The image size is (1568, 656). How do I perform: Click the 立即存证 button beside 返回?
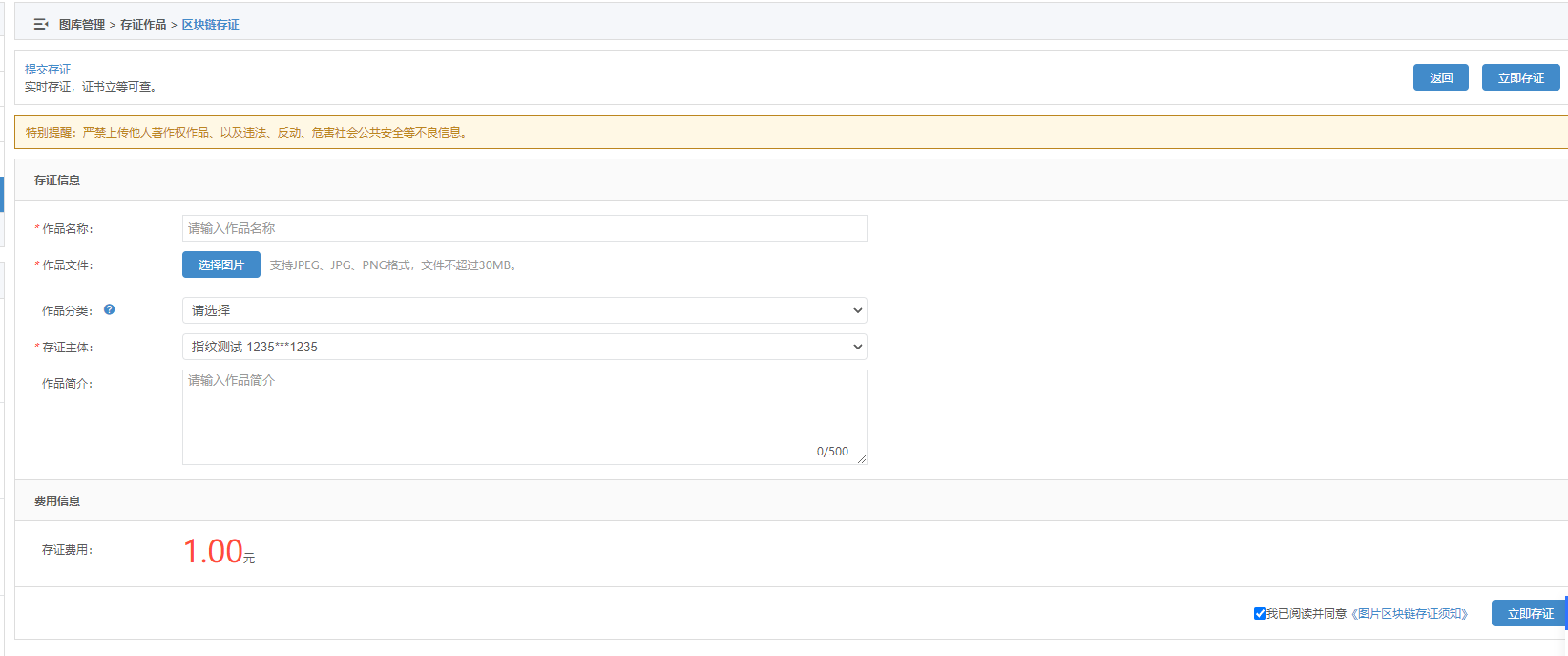[x=1520, y=78]
